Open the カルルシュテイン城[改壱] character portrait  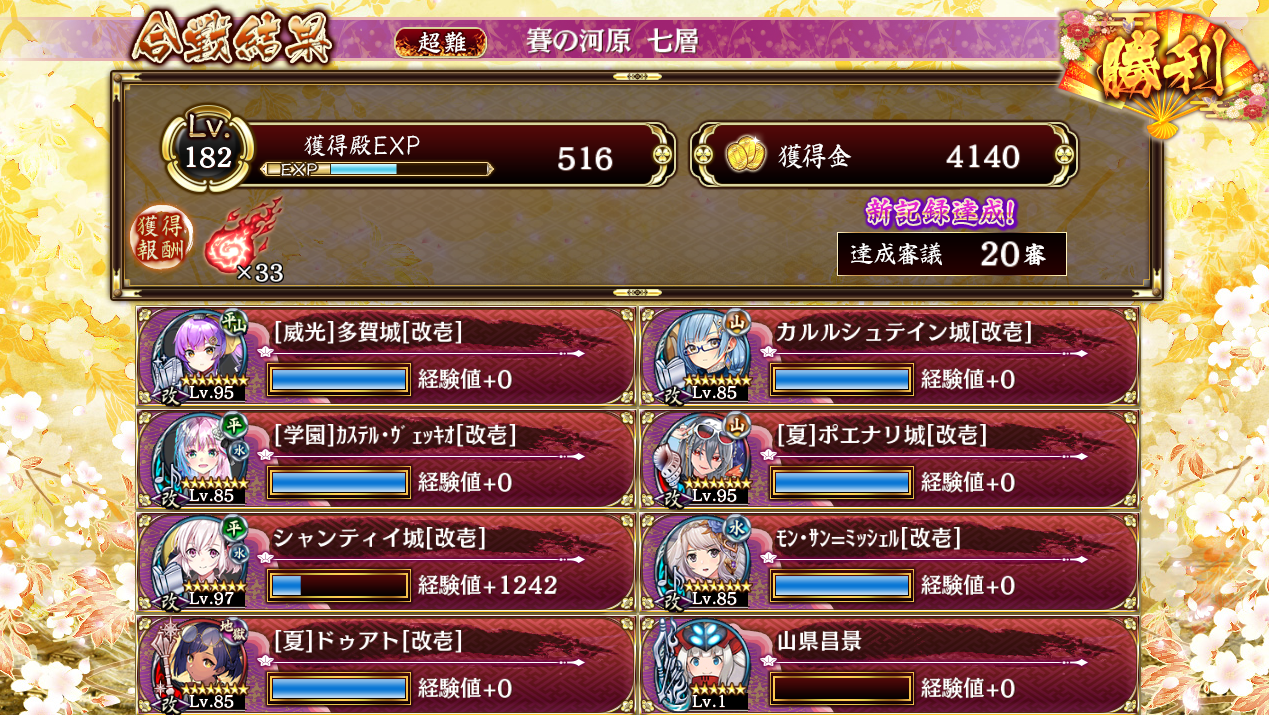(703, 356)
